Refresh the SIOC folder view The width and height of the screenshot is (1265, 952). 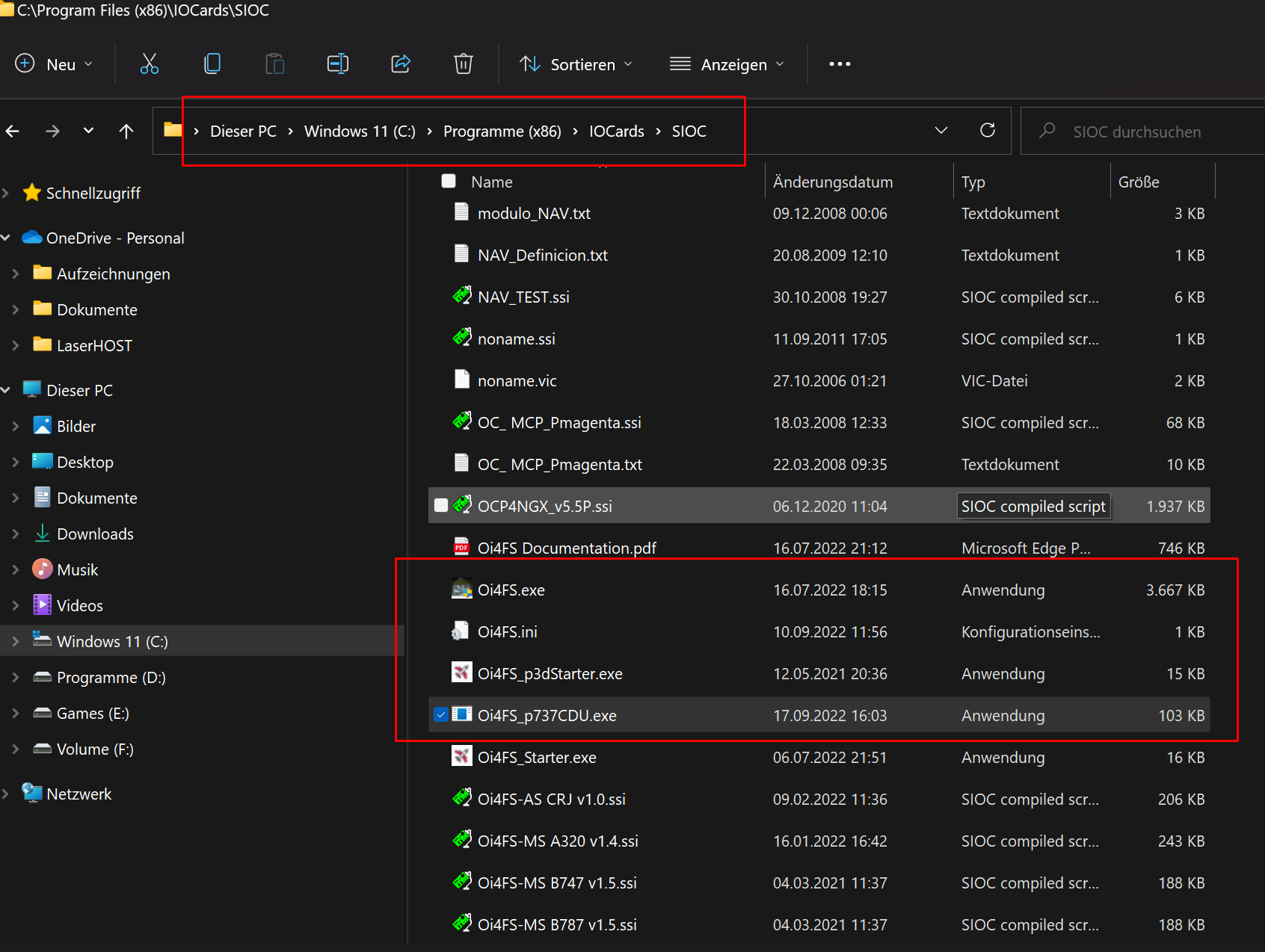click(x=988, y=131)
